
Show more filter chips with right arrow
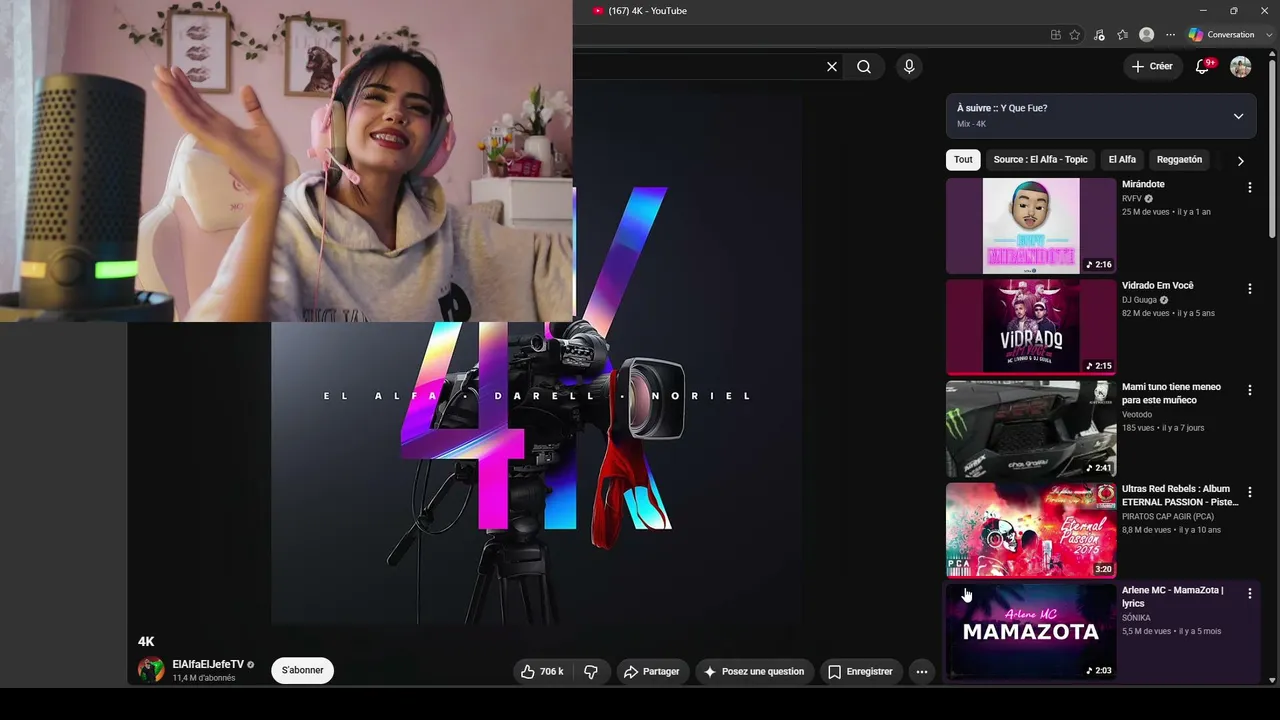[x=1240, y=160]
